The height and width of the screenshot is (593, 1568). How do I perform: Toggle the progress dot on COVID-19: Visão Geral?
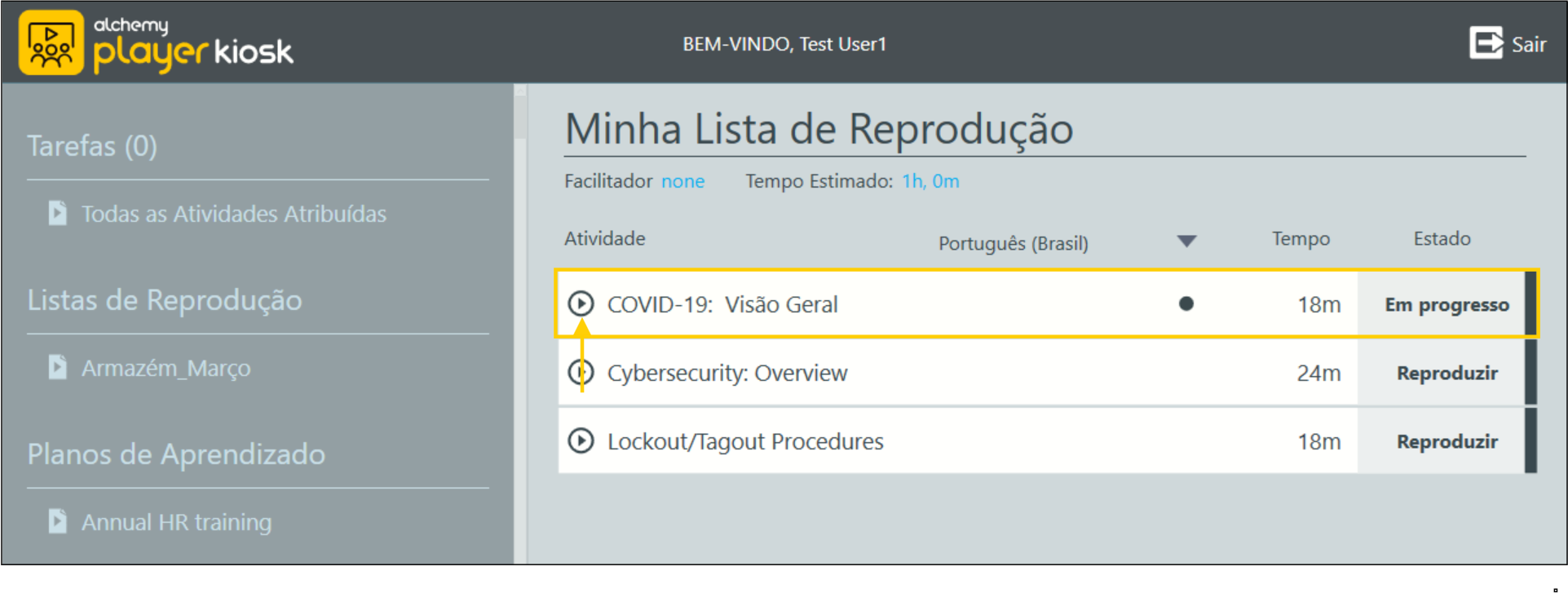[x=1187, y=303]
